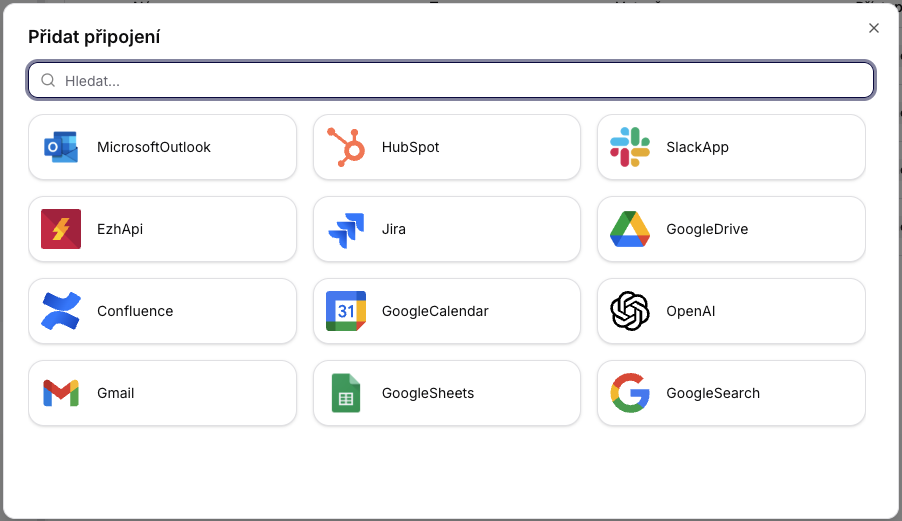Click the Slack colorful logo icon
902x521 pixels.
(630, 147)
